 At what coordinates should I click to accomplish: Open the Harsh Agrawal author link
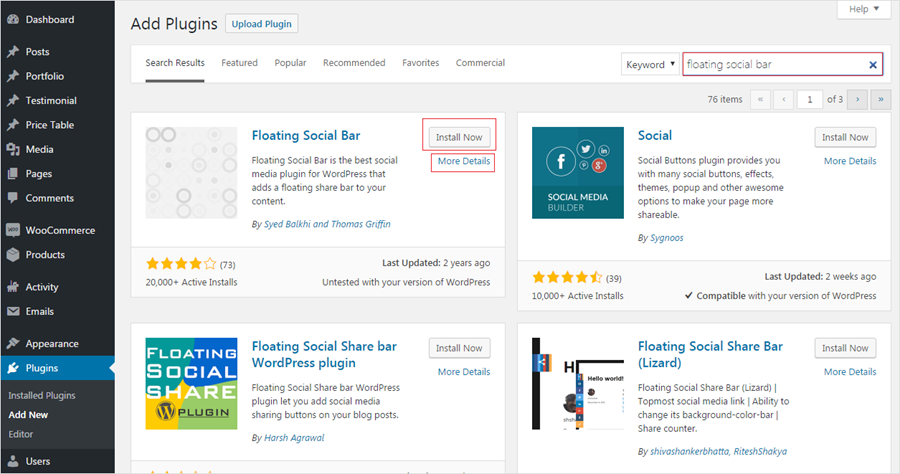[x=294, y=438]
